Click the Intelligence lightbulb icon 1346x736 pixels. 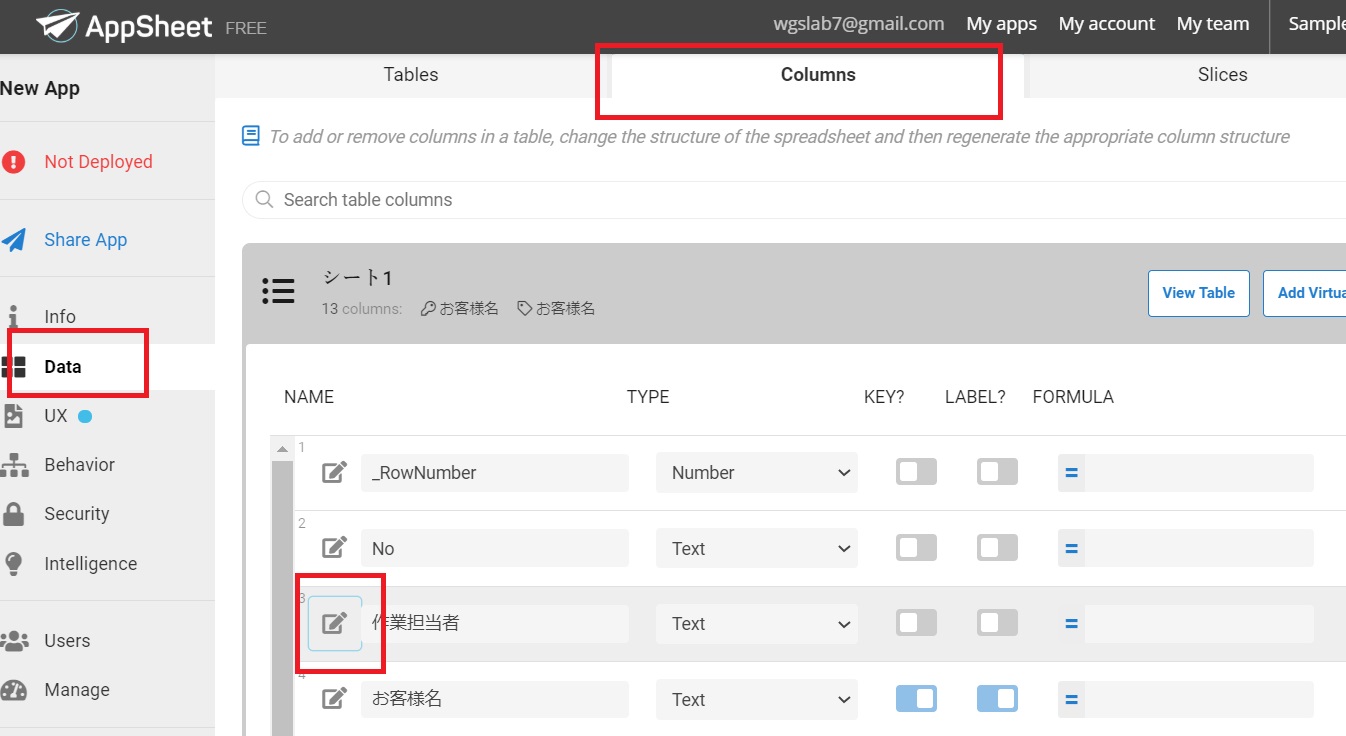point(13,564)
